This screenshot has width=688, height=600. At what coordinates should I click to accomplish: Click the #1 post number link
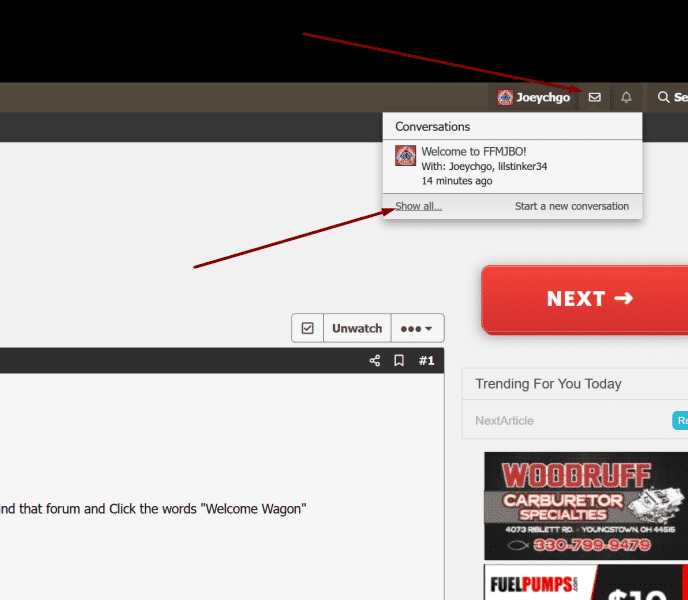(426, 360)
